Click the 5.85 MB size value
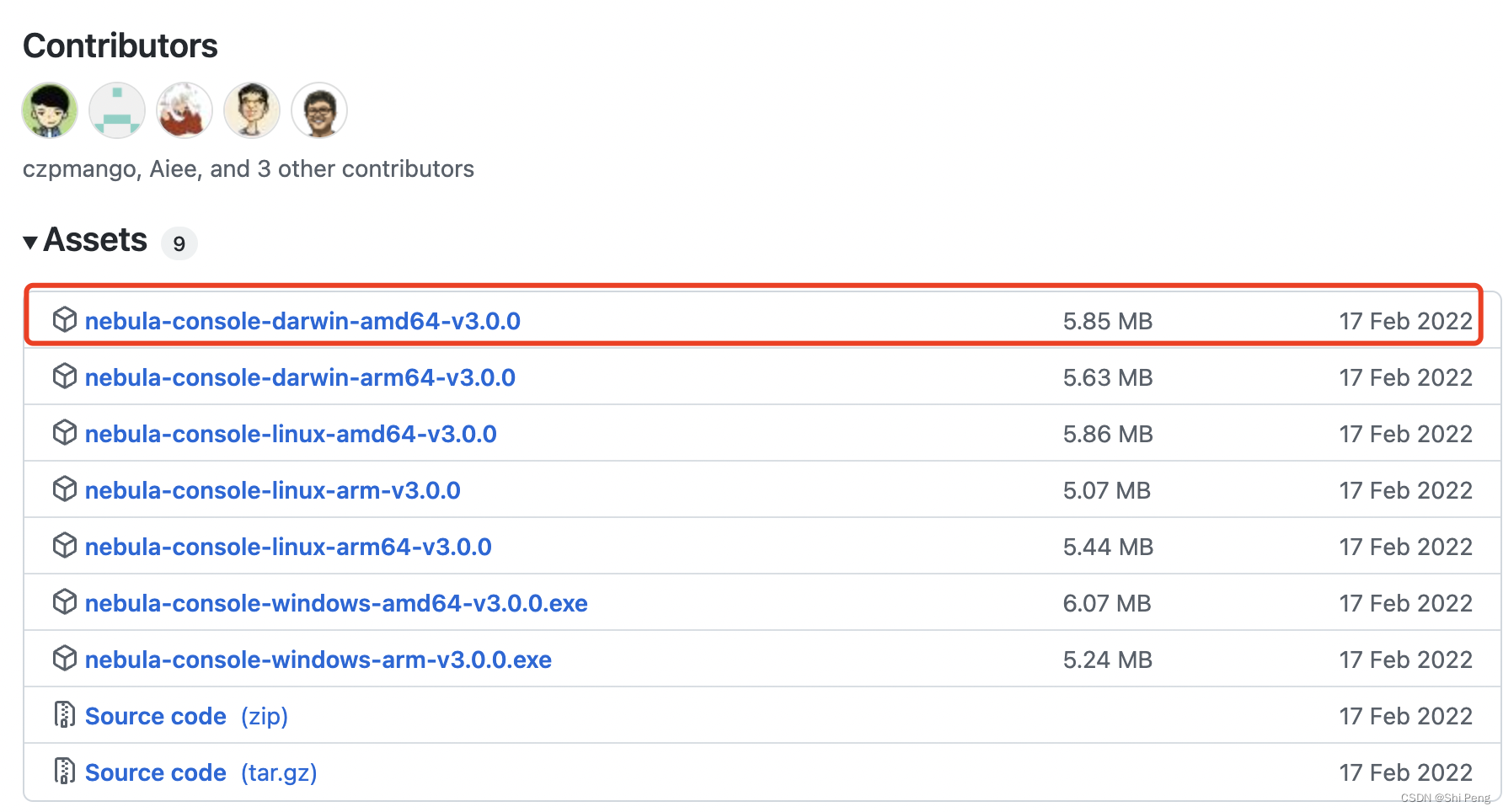The image size is (1503, 812). click(x=1107, y=321)
